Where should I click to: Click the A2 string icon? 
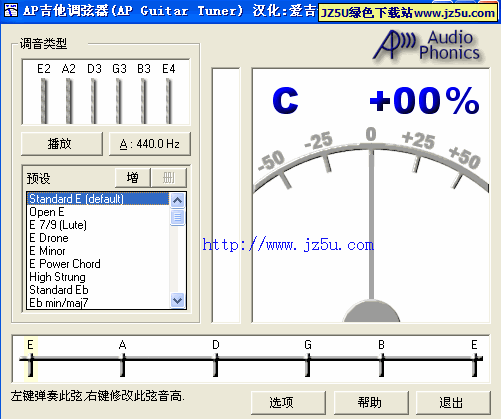point(68,100)
